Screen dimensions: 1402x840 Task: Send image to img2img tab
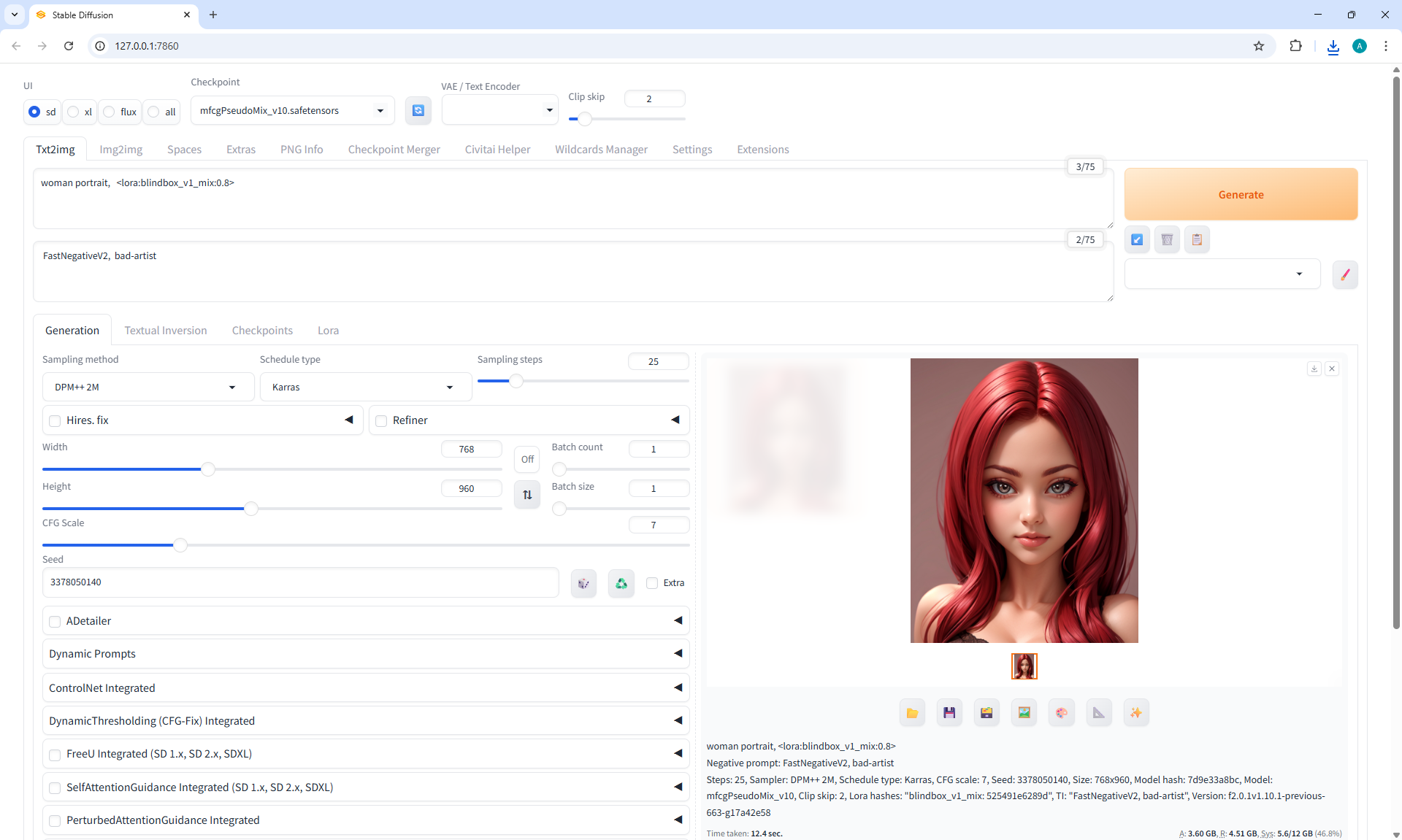click(1024, 713)
